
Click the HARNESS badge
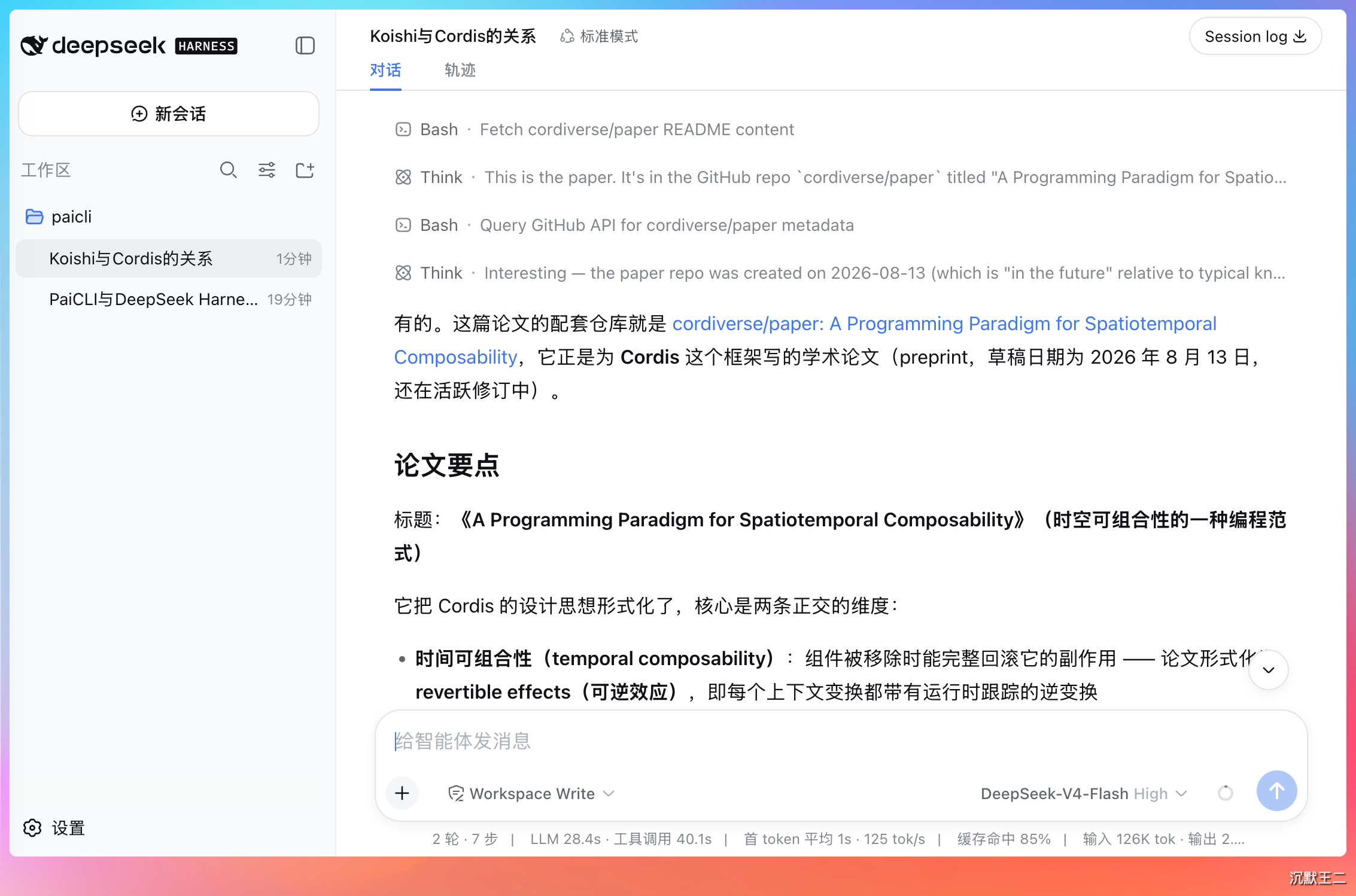(206, 46)
